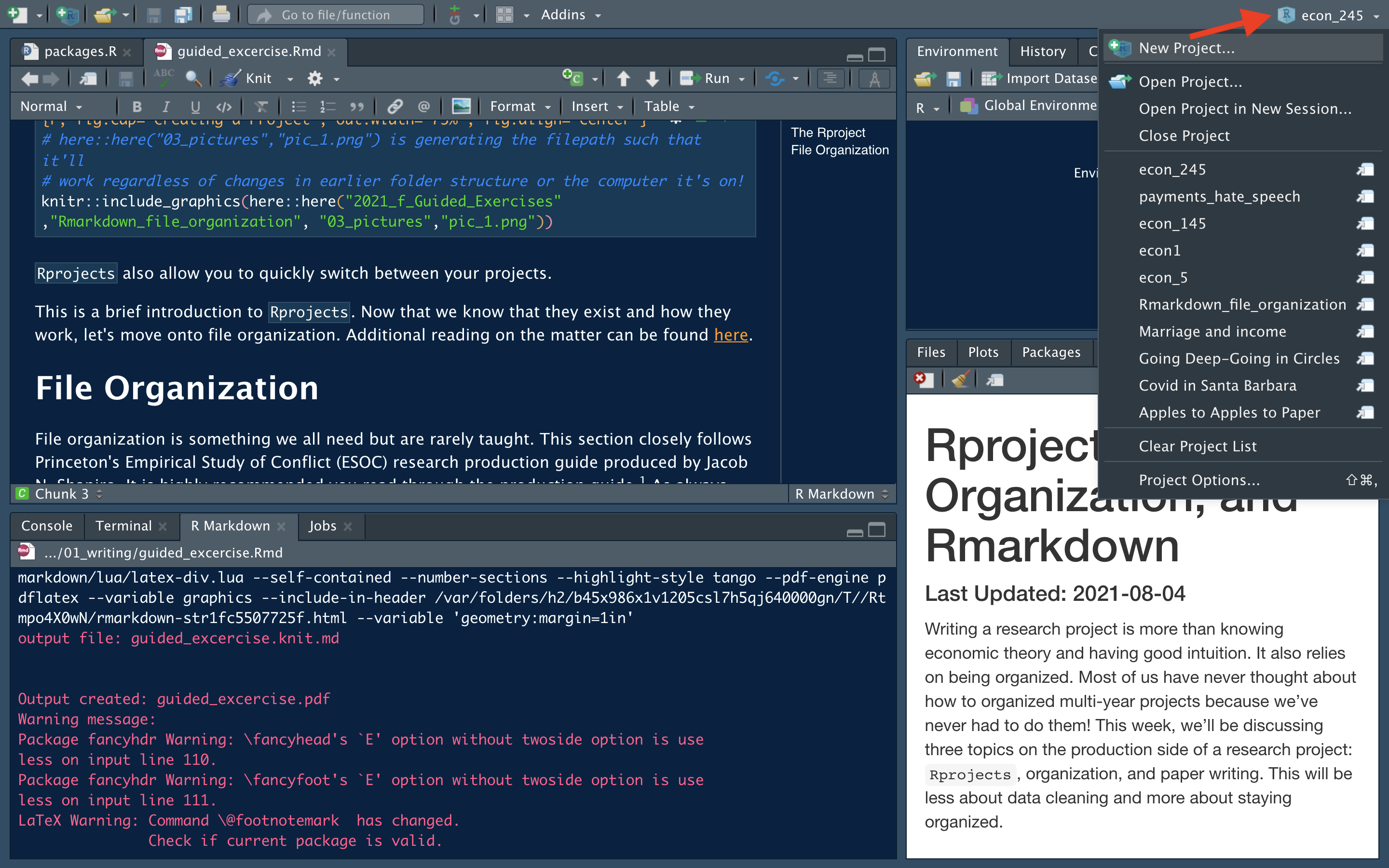Click the Knit button
This screenshot has width=1389, height=868.
point(247,79)
